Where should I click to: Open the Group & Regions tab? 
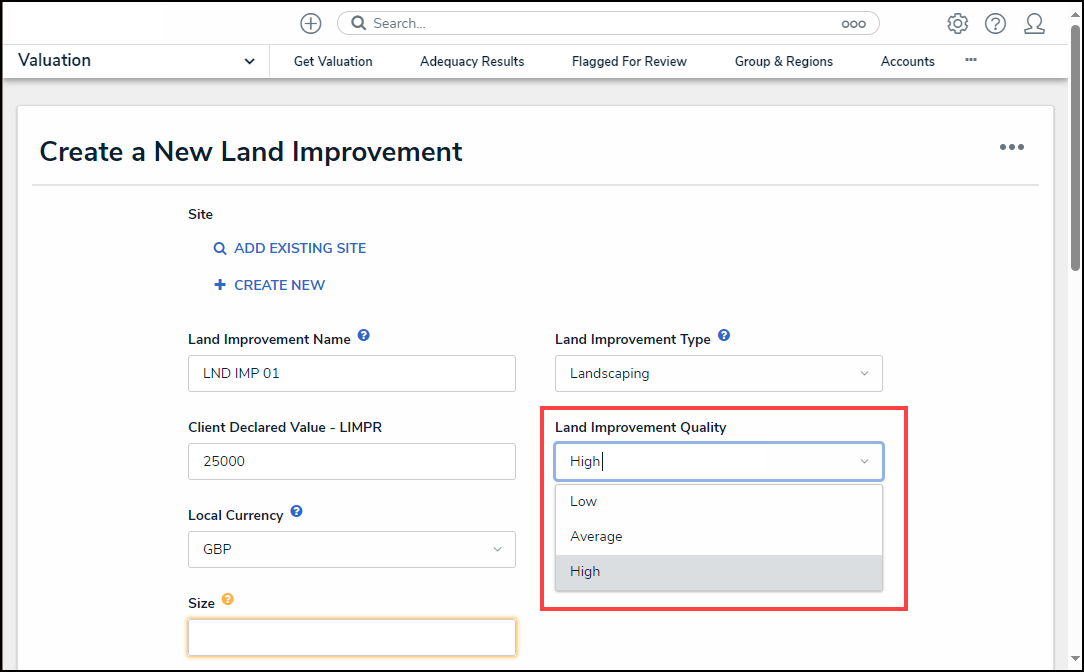click(784, 62)
